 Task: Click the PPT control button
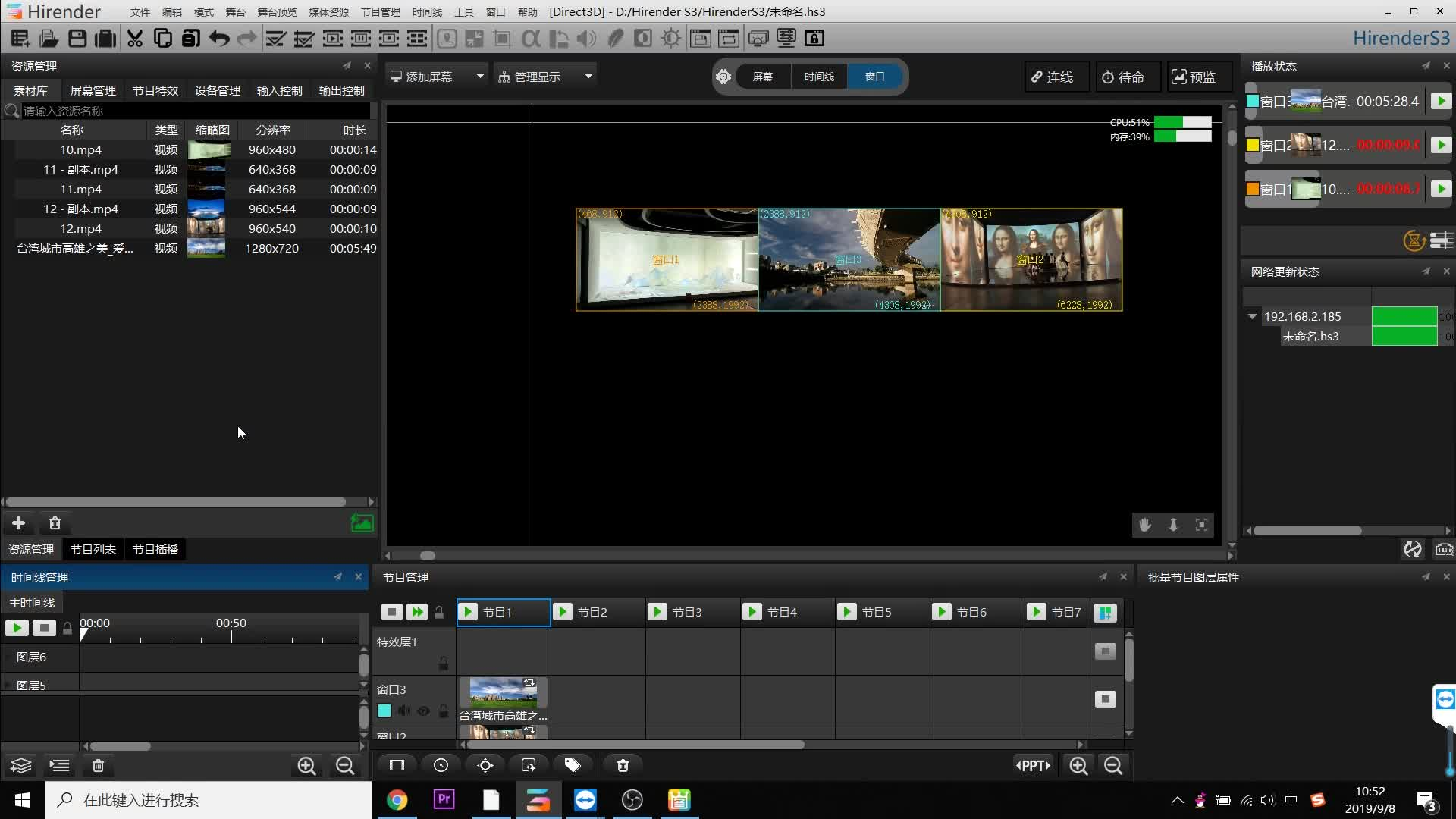(1033, 765)
